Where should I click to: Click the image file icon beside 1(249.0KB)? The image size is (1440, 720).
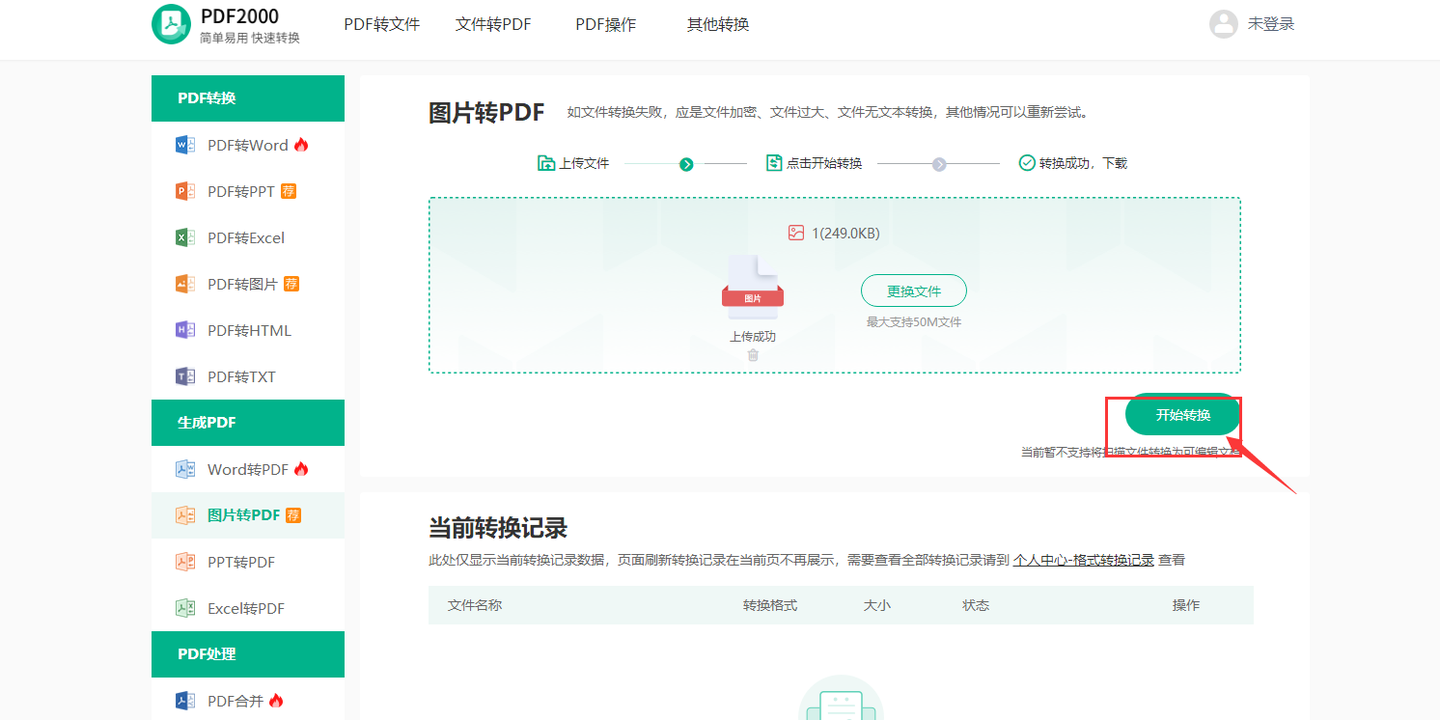(796, 233)
